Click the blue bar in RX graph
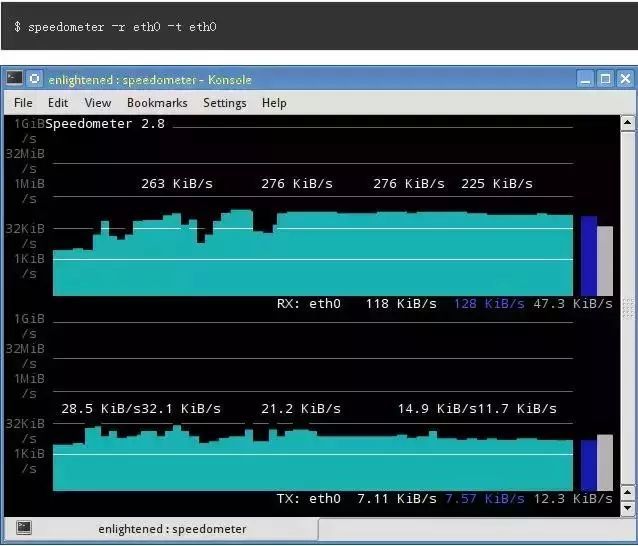 pyautogui.click(x=589, y=256)
